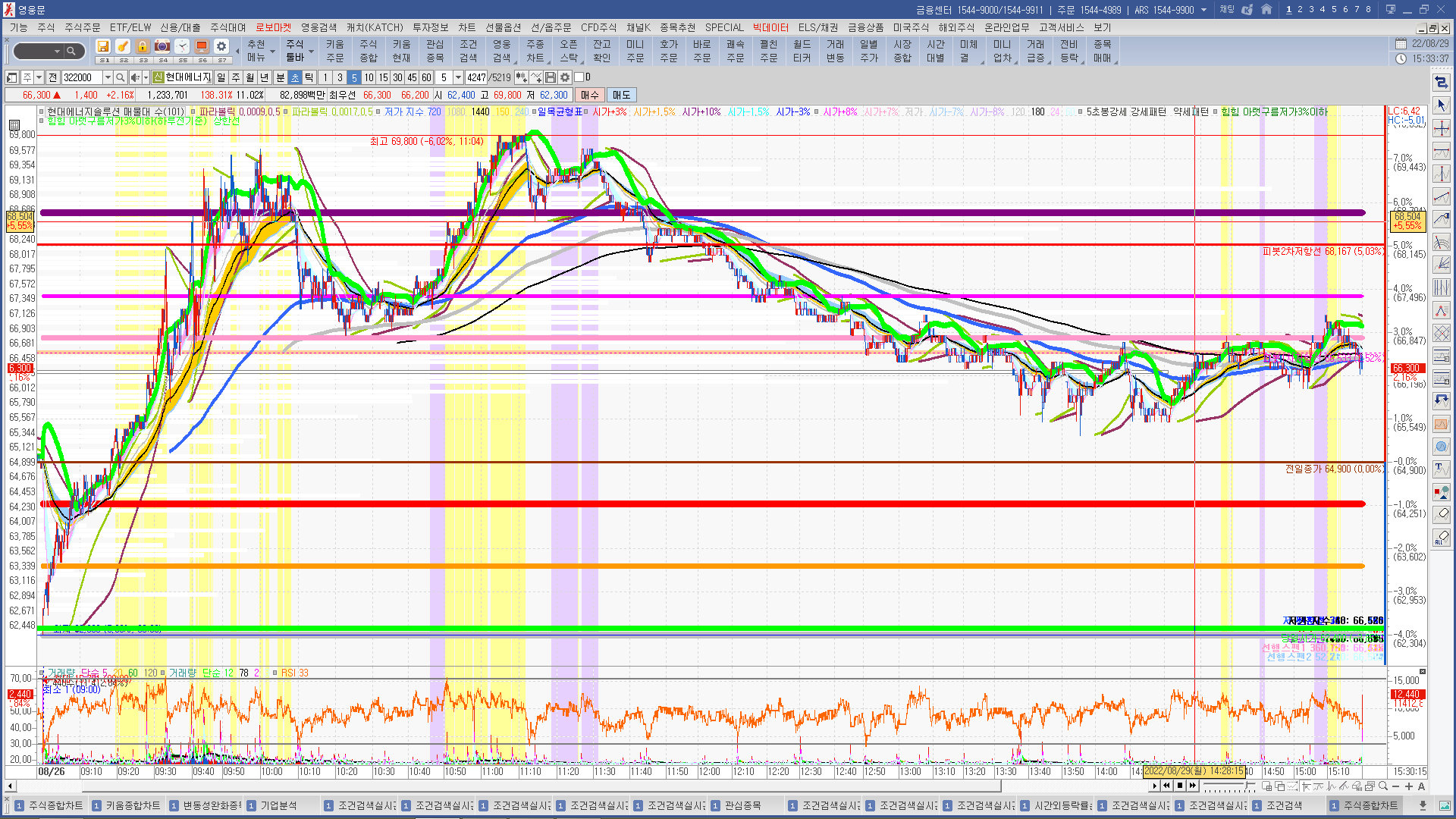Select the text annotation tool in right toolbar

tap(1442, 469)
